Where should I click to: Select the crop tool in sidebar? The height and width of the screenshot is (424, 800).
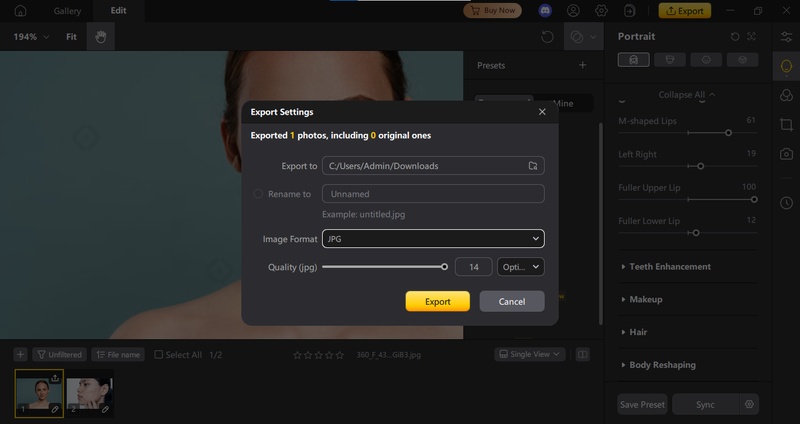tap(786, 124)
